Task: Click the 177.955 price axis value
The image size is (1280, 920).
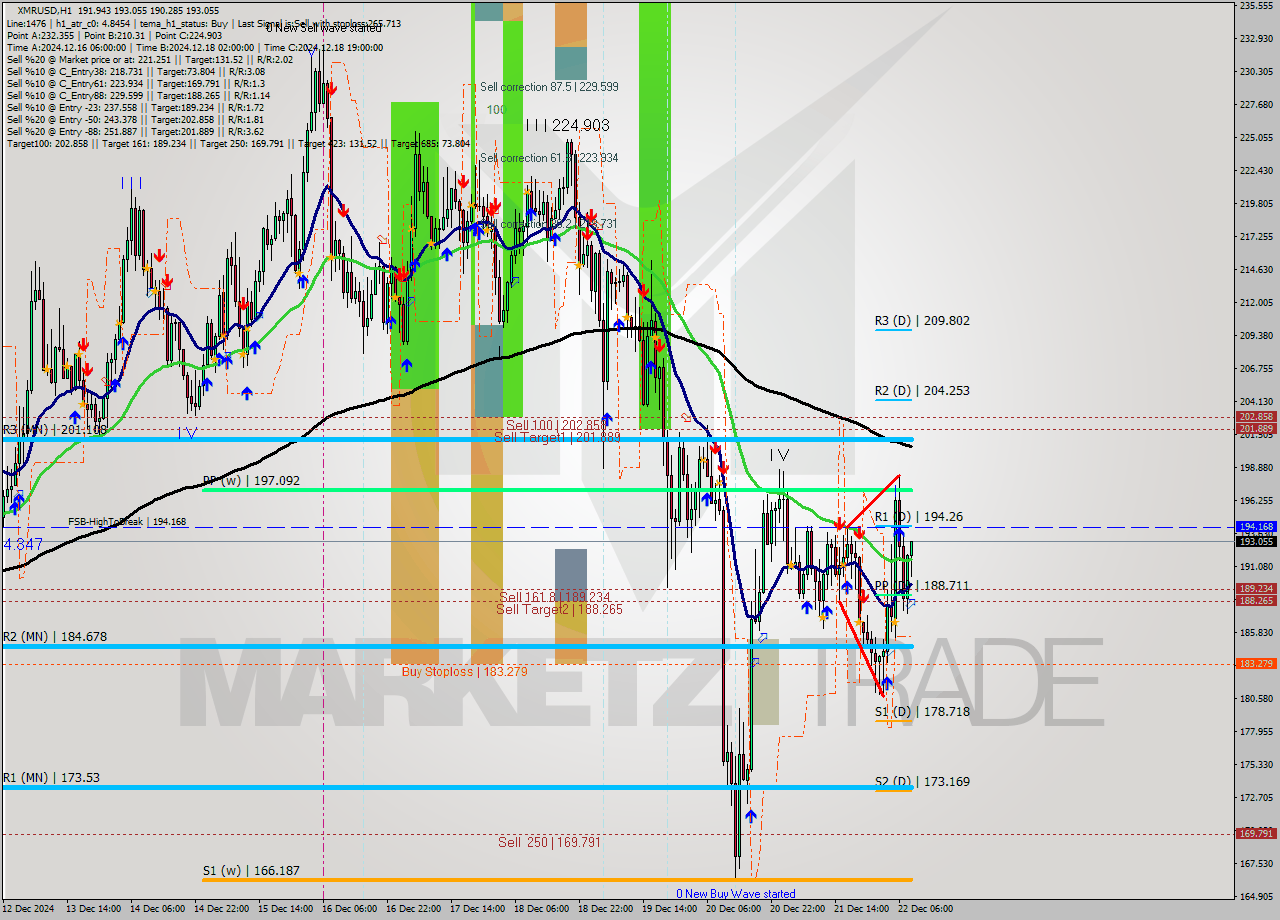Action: pos(1256,731)
